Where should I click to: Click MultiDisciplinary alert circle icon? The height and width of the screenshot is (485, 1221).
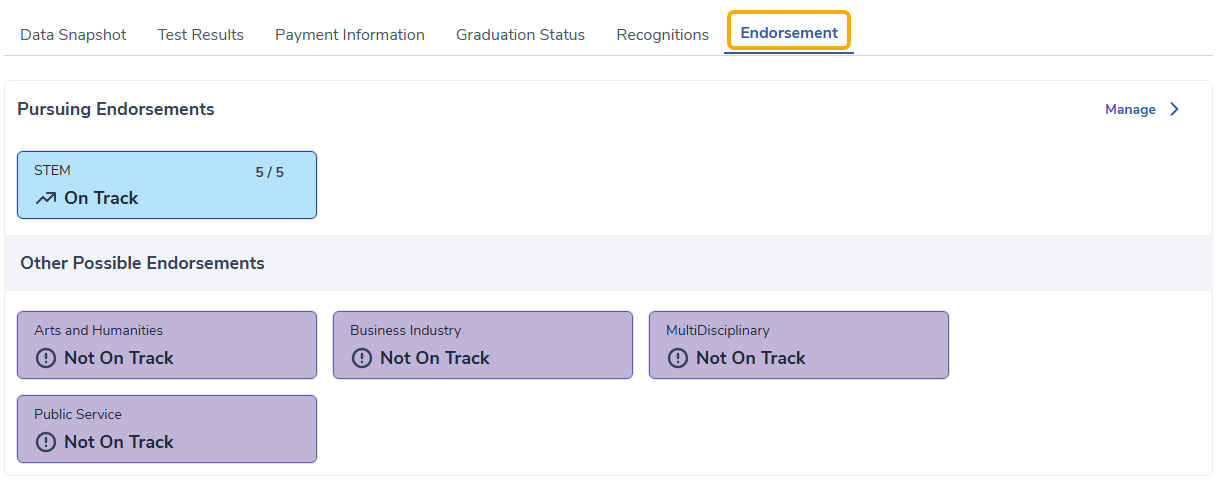point(678,358)
